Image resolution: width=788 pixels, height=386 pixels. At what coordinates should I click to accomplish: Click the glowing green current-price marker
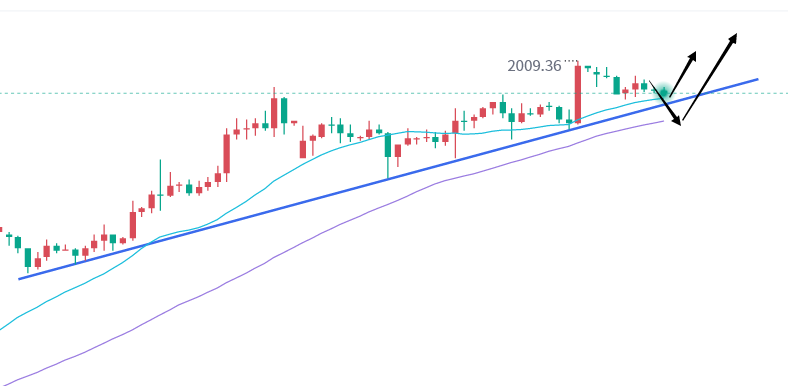point(664,91)
